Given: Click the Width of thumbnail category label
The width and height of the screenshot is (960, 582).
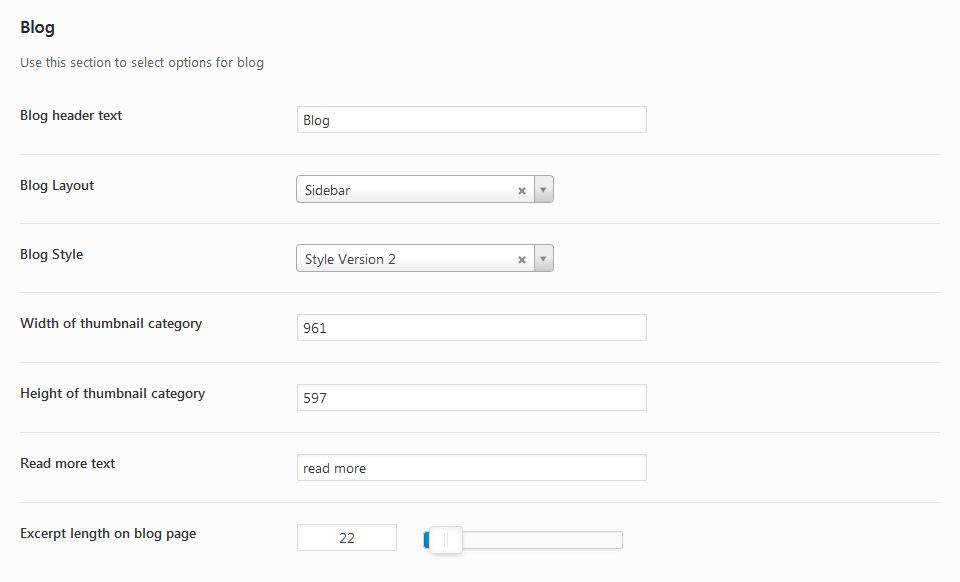Looking at the screenshot, I should tap(111, 324).
